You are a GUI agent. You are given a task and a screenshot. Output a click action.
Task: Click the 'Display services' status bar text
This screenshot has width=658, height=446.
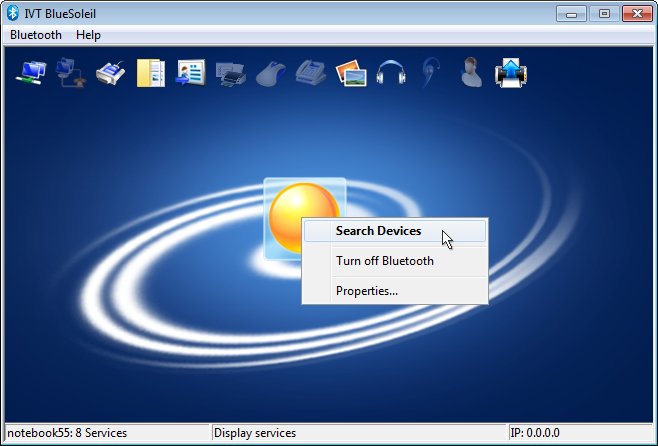(x=255, y=433)
